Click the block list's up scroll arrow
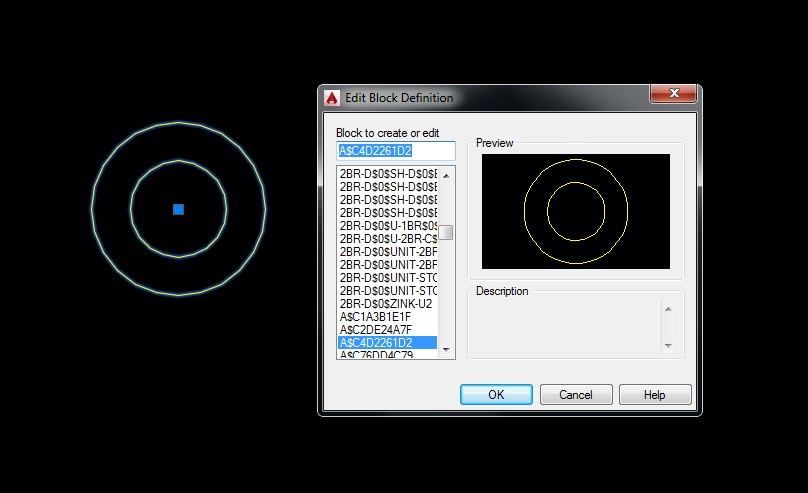The image size is (808, 493). coord(446,175)
